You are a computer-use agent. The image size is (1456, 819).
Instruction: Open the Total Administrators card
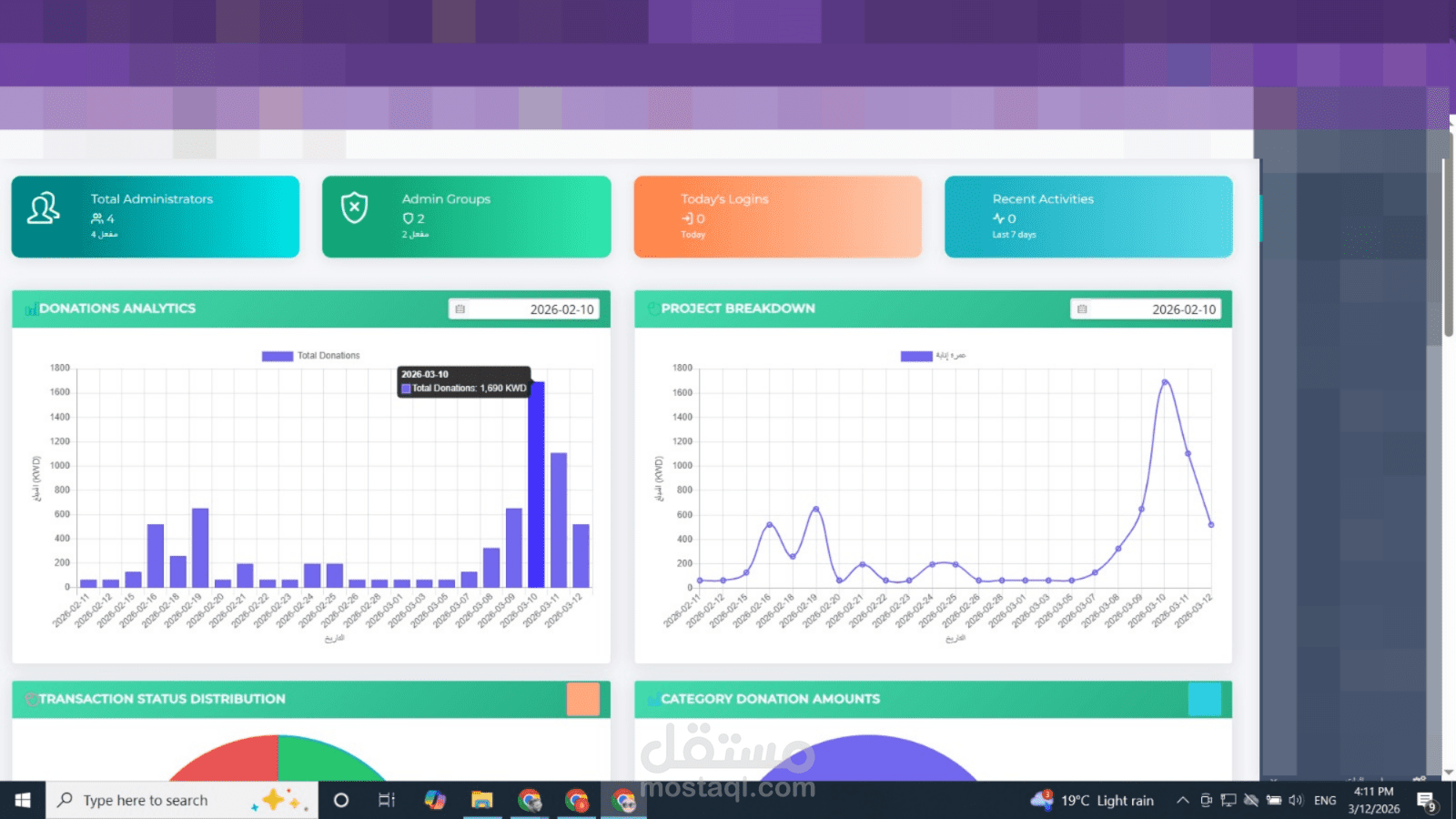click(156, 217)
